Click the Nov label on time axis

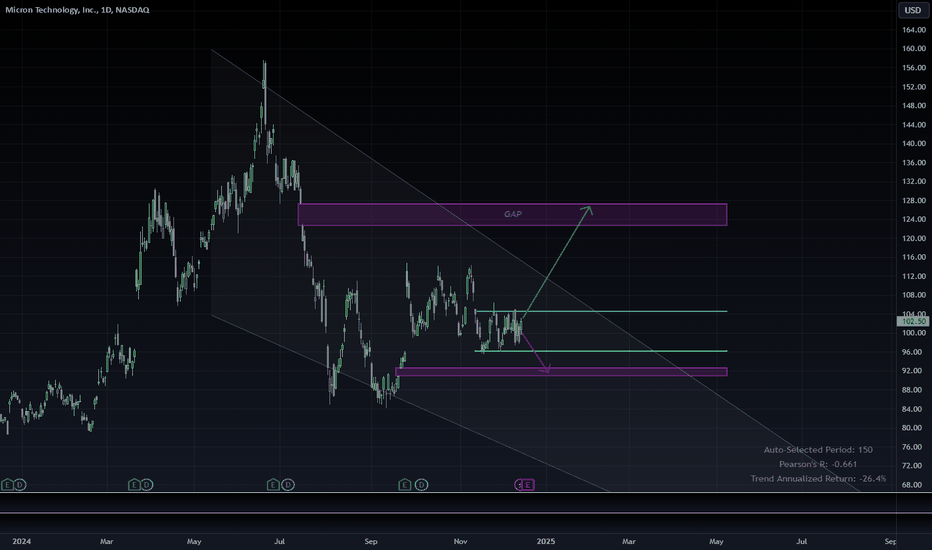[x=461, y=541]
